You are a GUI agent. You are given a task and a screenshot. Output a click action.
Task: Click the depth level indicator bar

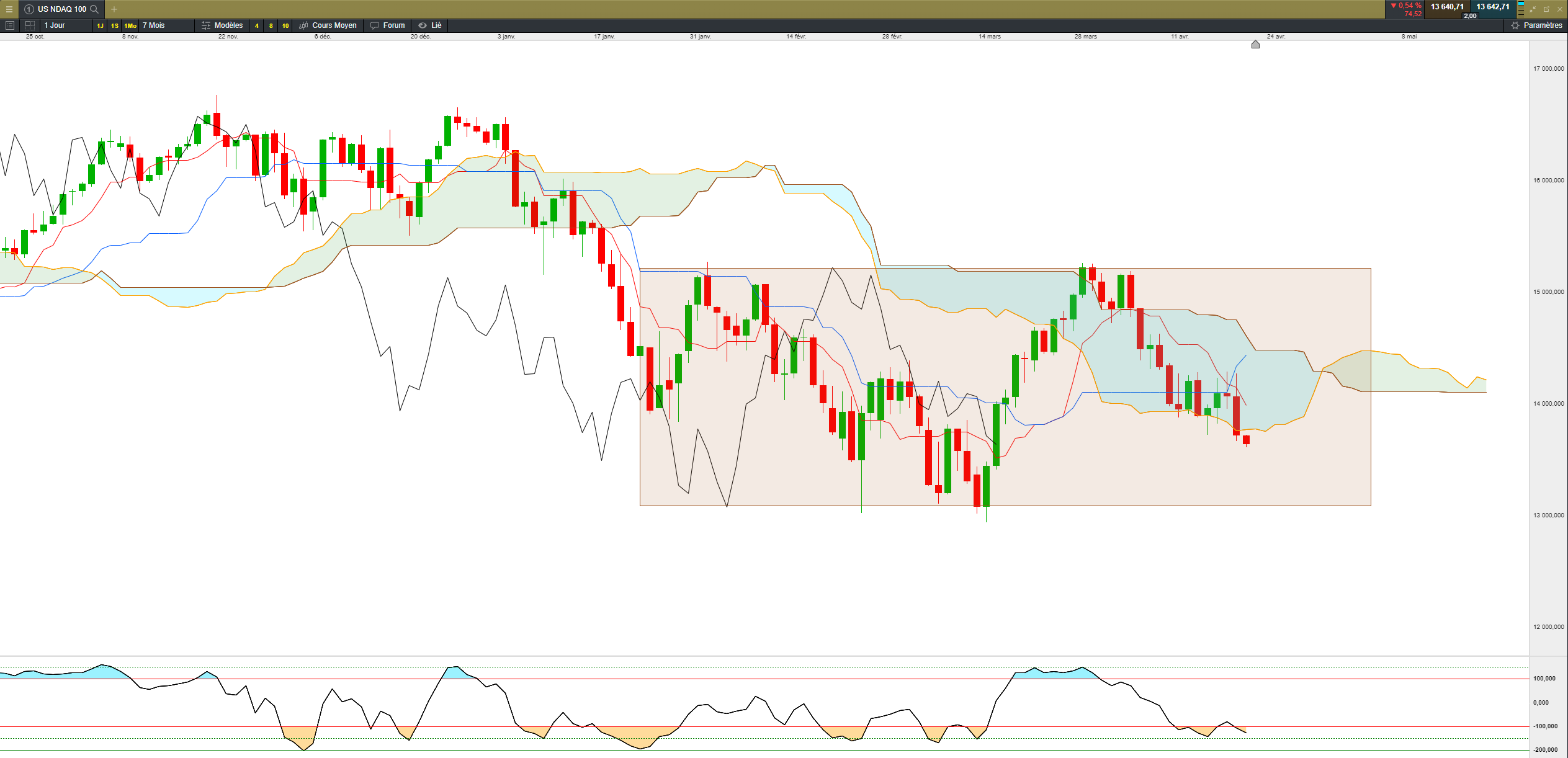[x=1521, y=9]
